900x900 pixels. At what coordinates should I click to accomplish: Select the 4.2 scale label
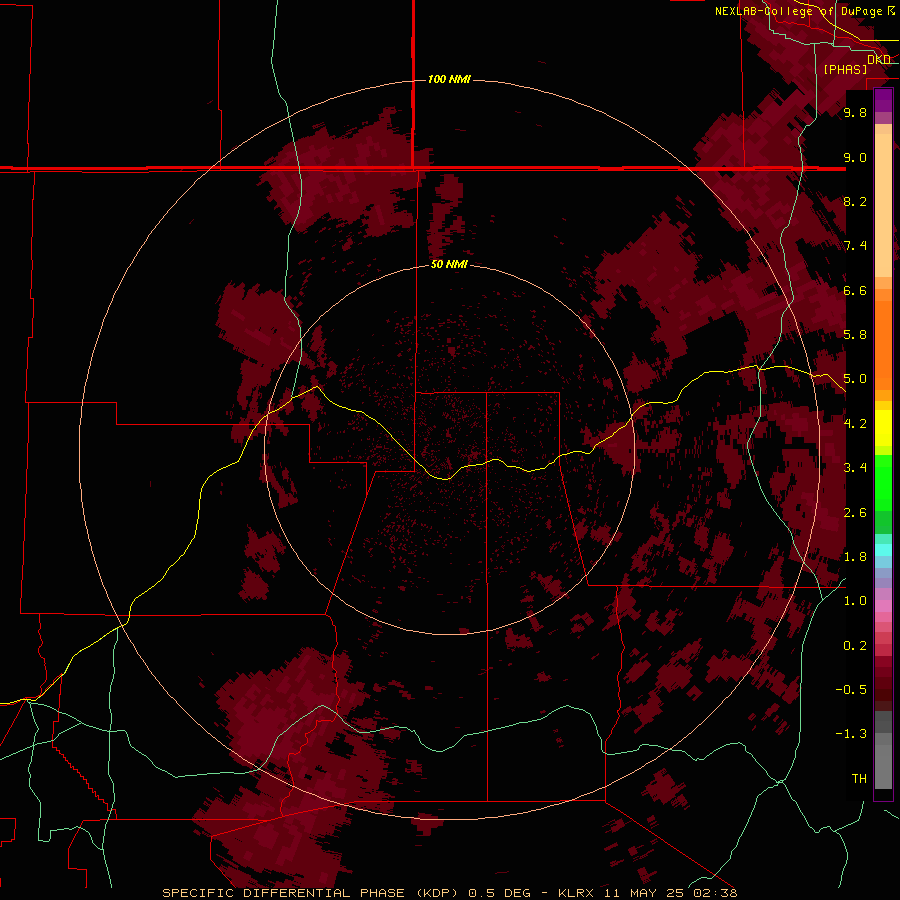855,424
